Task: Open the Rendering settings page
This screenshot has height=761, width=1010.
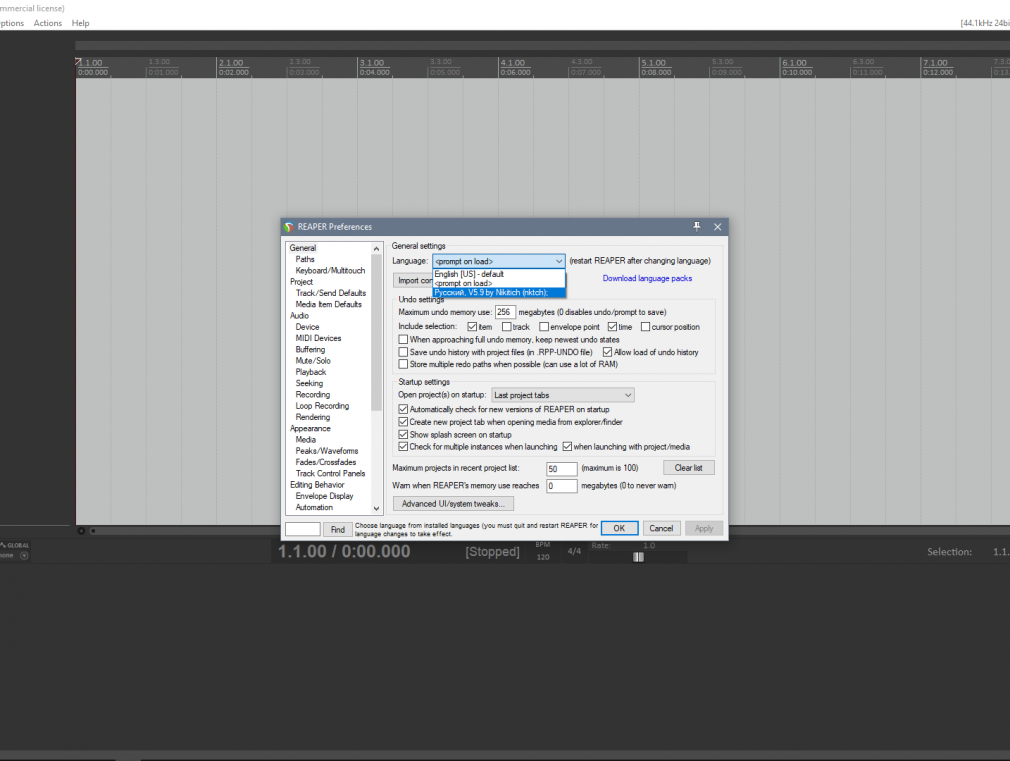Action: coord(312,417)
